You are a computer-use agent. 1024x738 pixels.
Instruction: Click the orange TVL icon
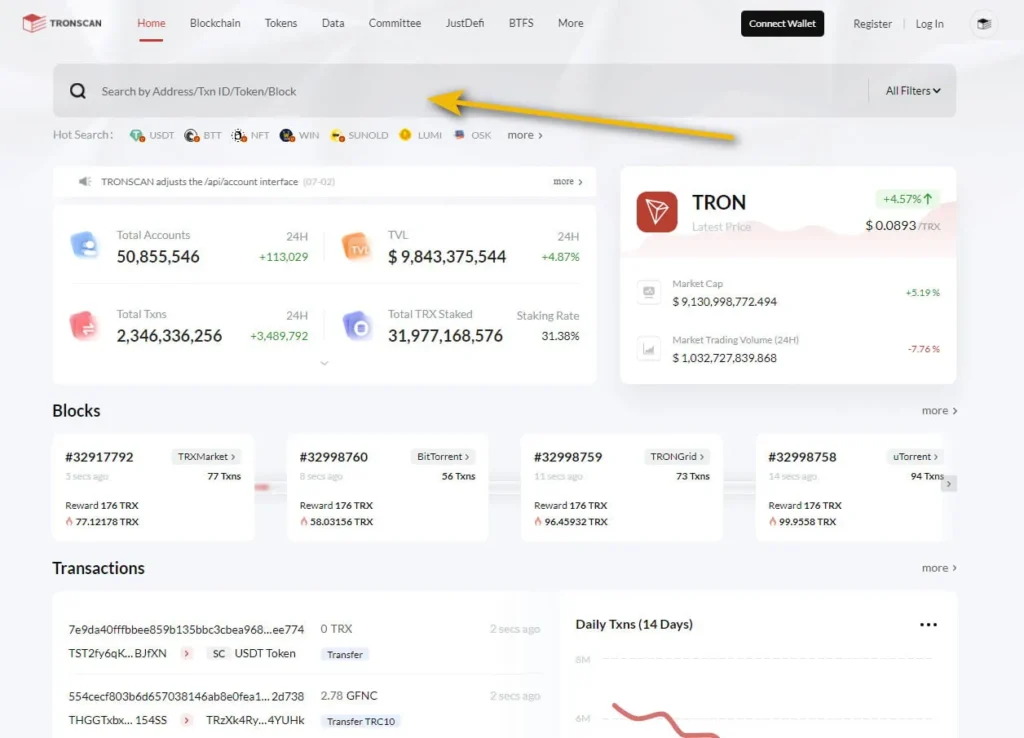[x=357, y=246]
